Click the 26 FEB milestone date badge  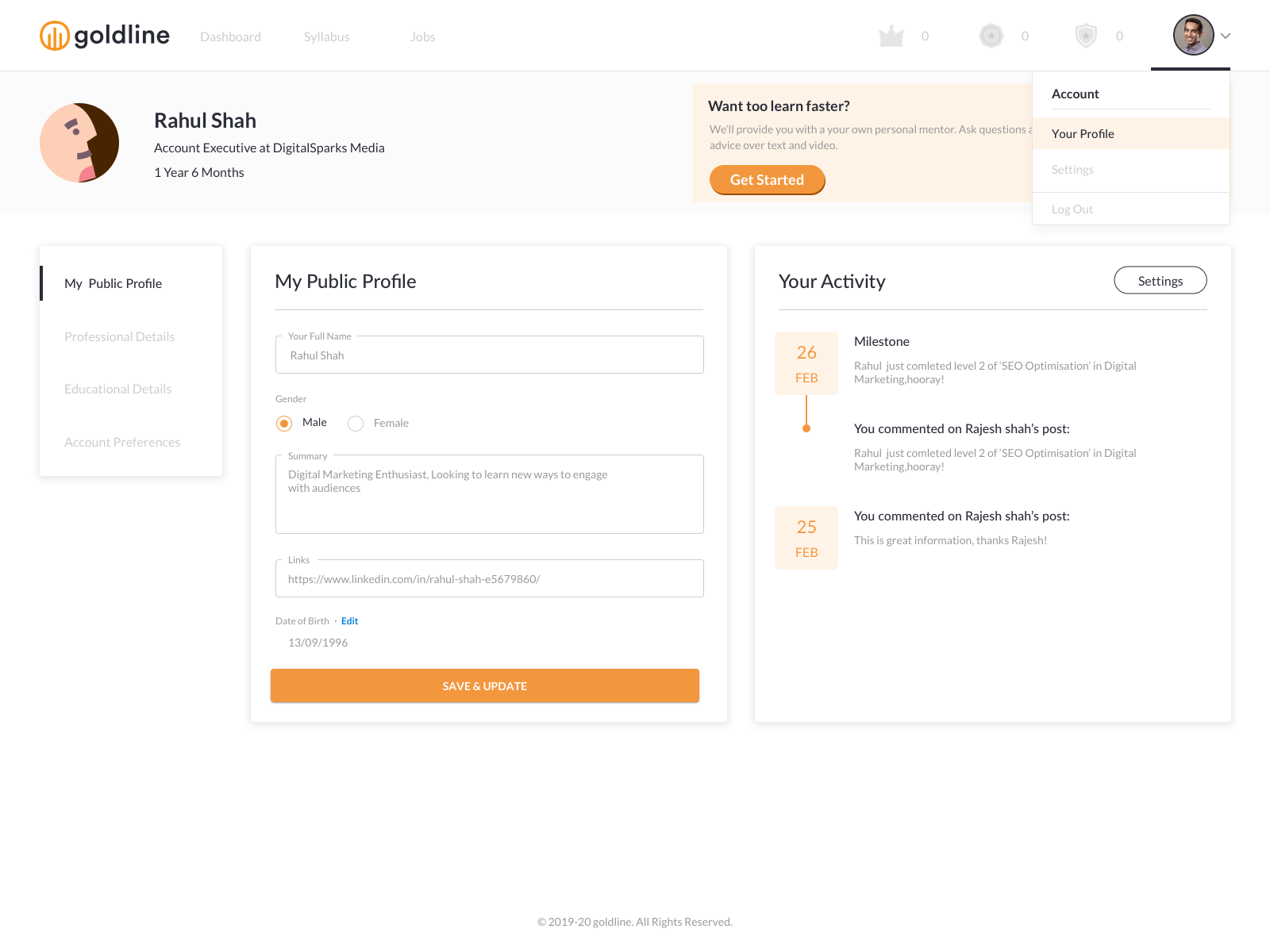coord(806,363)
